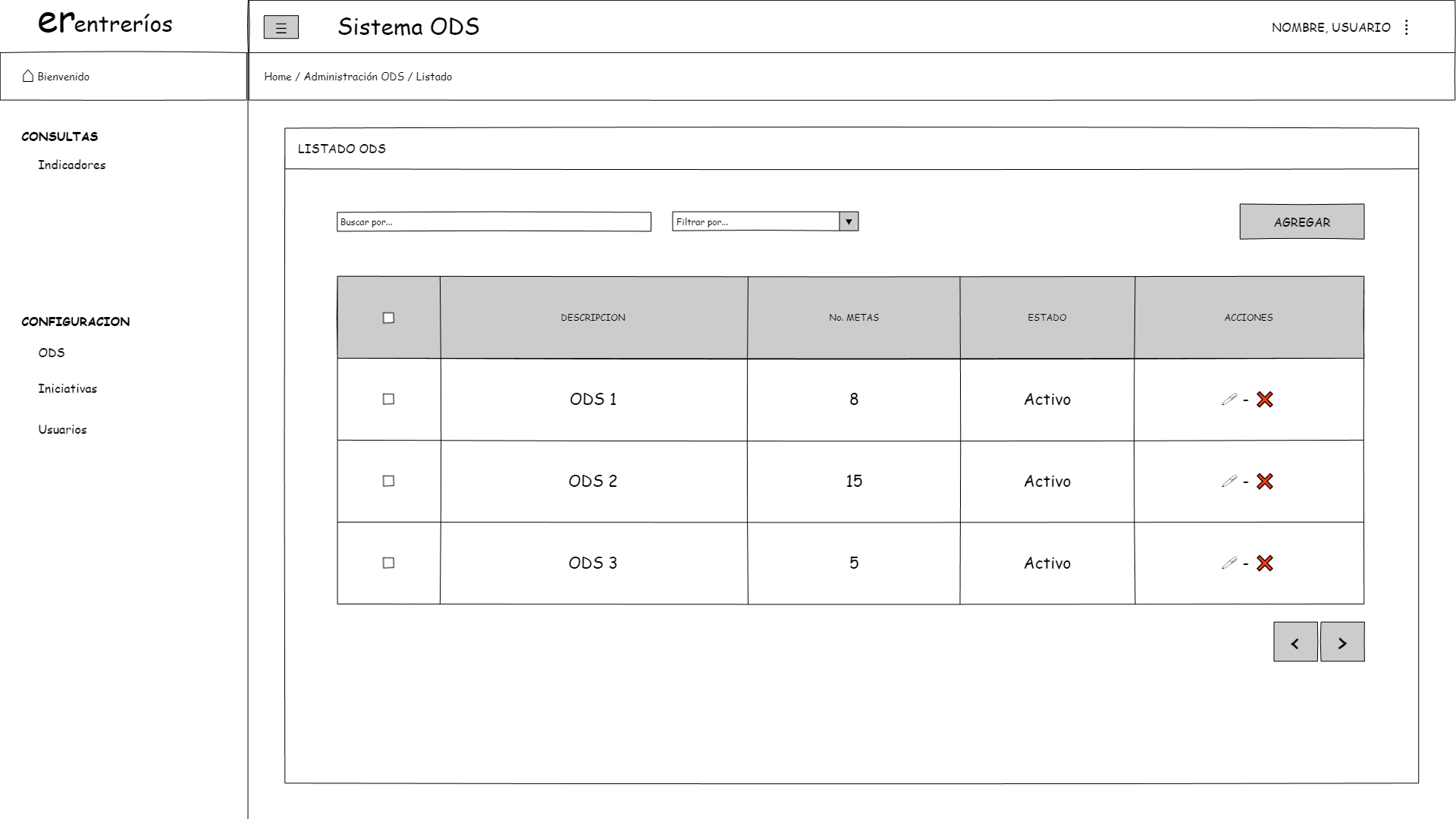Toggle the select-all checkbox in table header
Viewport: 1456px width, 819px height.
[x=388, y=318]
